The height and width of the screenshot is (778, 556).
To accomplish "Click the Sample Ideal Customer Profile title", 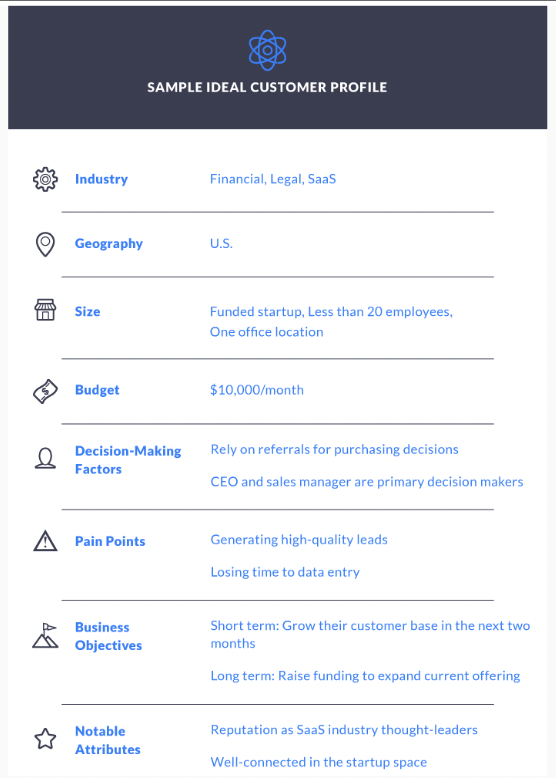I will (x=267, y=87).
